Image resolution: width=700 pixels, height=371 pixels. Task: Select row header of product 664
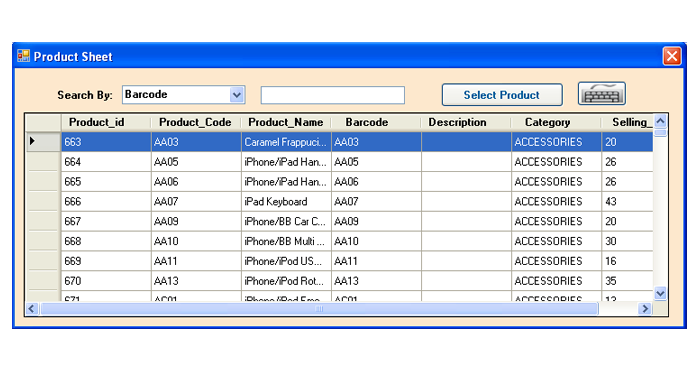click(x=43, y=162)
